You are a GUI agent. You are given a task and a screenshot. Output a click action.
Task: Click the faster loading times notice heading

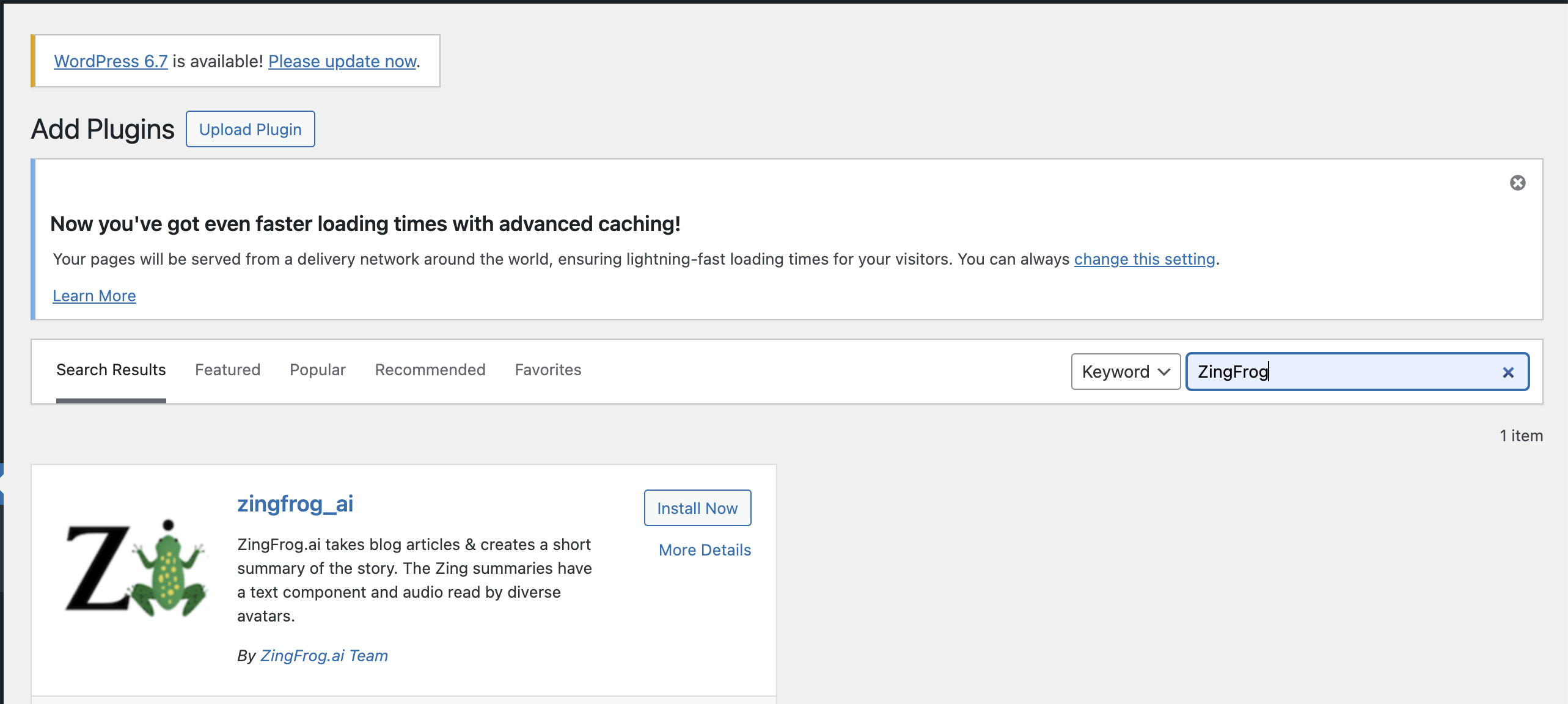point(365,224)
